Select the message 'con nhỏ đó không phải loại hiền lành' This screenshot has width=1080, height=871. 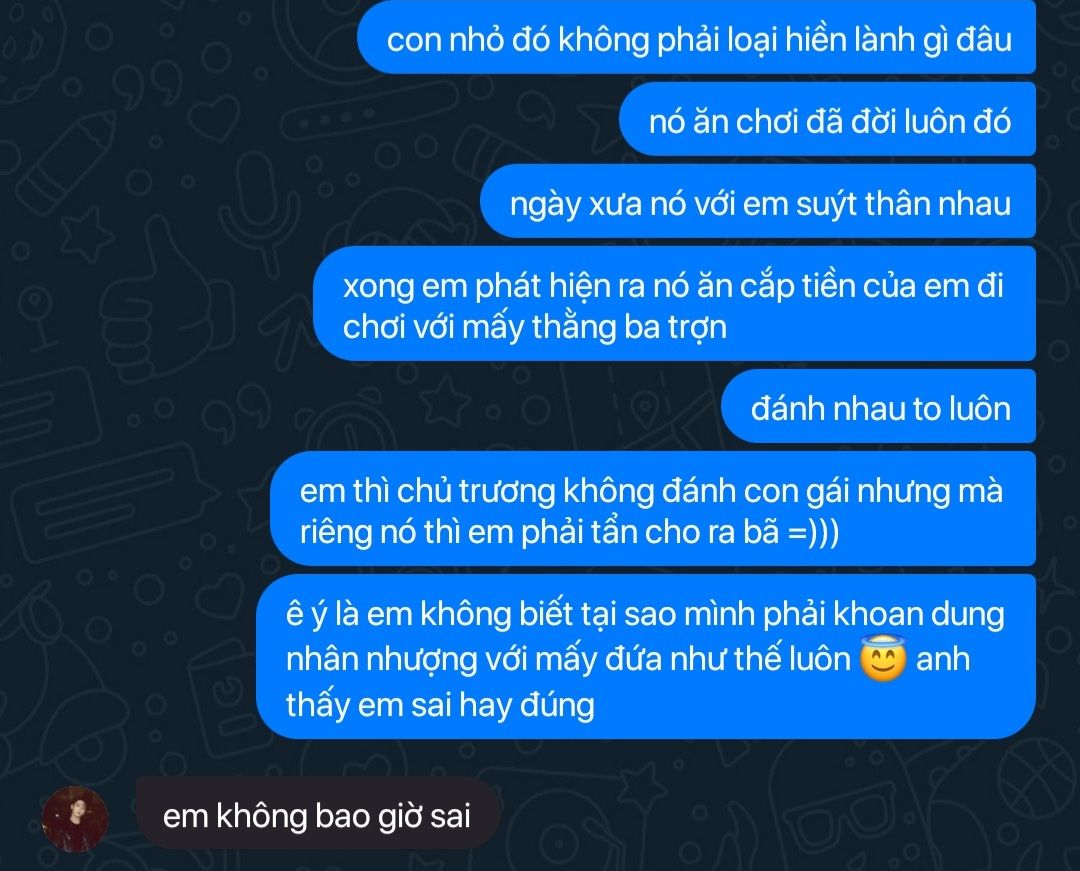(x=697, y=37)
